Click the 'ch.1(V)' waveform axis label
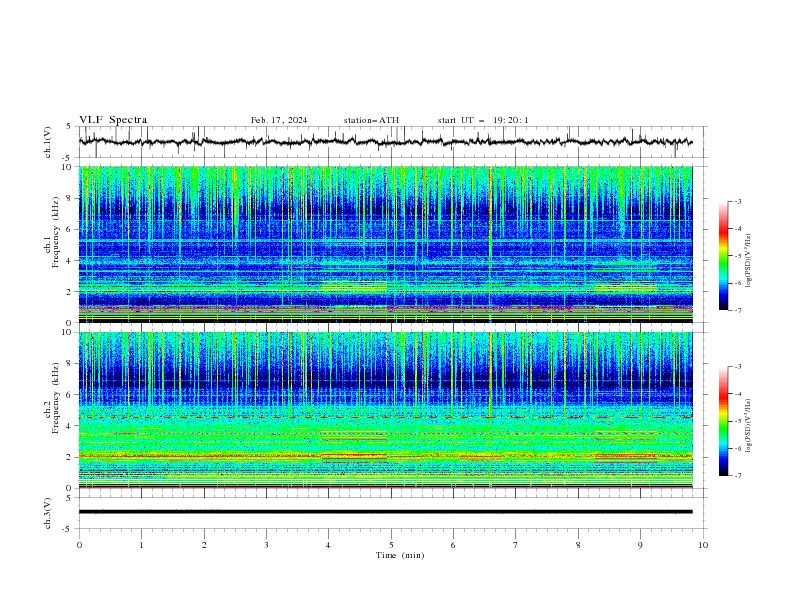Image resolution: width=792 pixels, height=612 pixels. coord(48,142)
